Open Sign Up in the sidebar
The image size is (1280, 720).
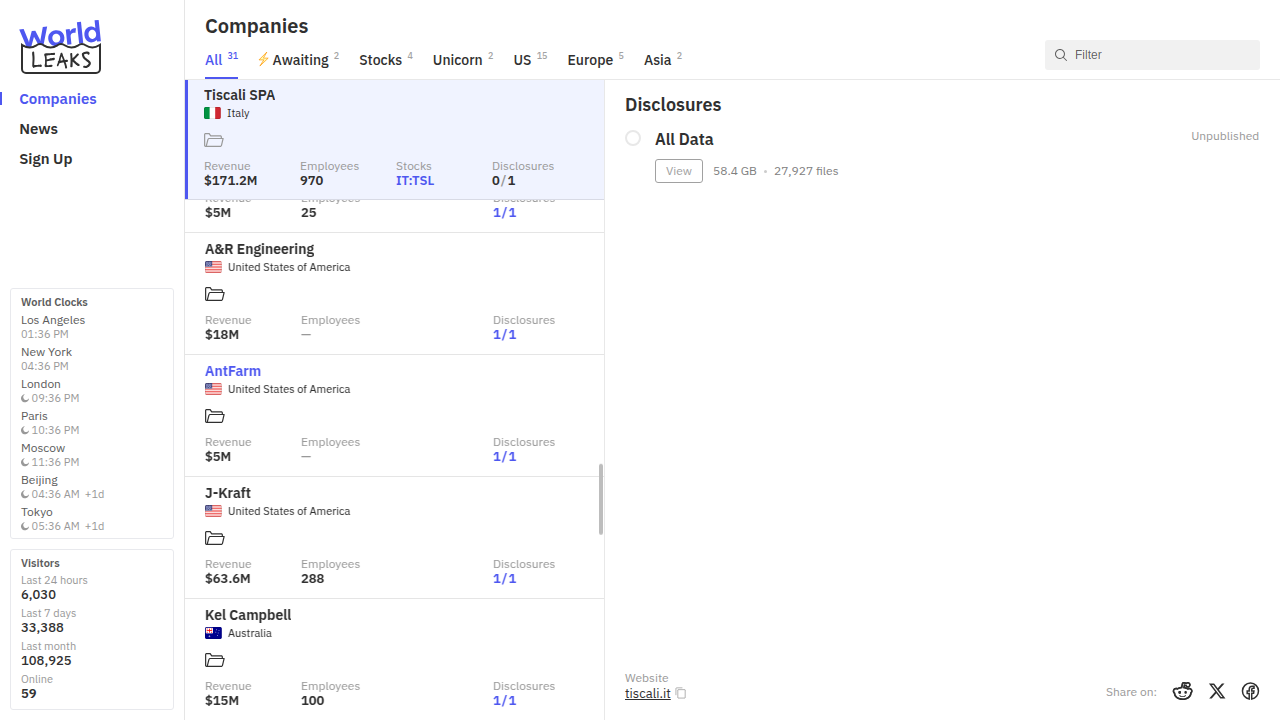[46, 159]
